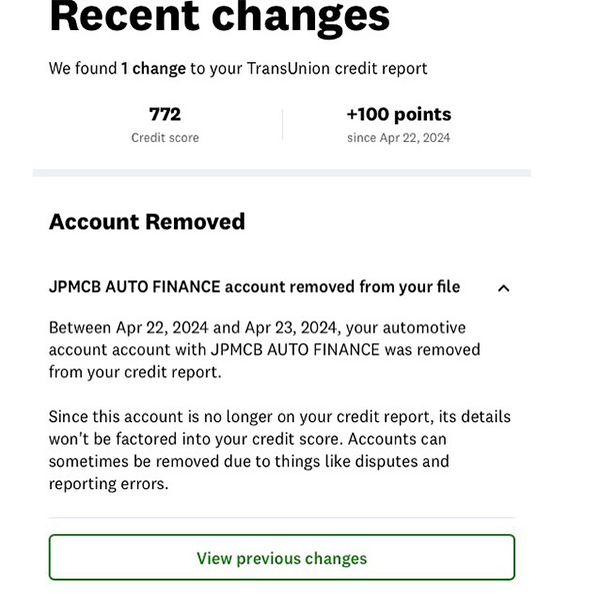Click the Credit score label
Viewport: 600px width, 600px height.
point(165,138)
